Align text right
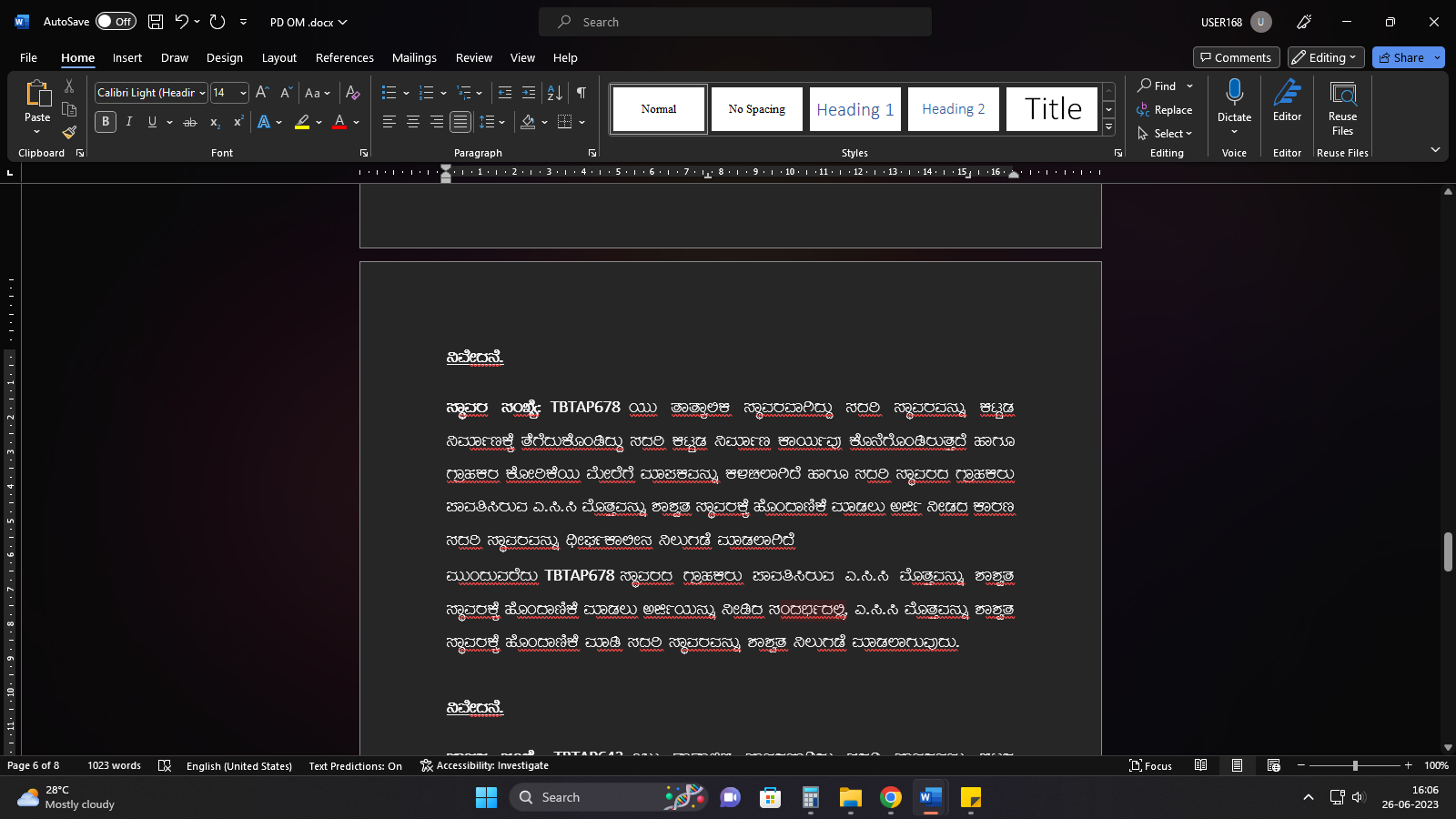 [x=437, y=122]
